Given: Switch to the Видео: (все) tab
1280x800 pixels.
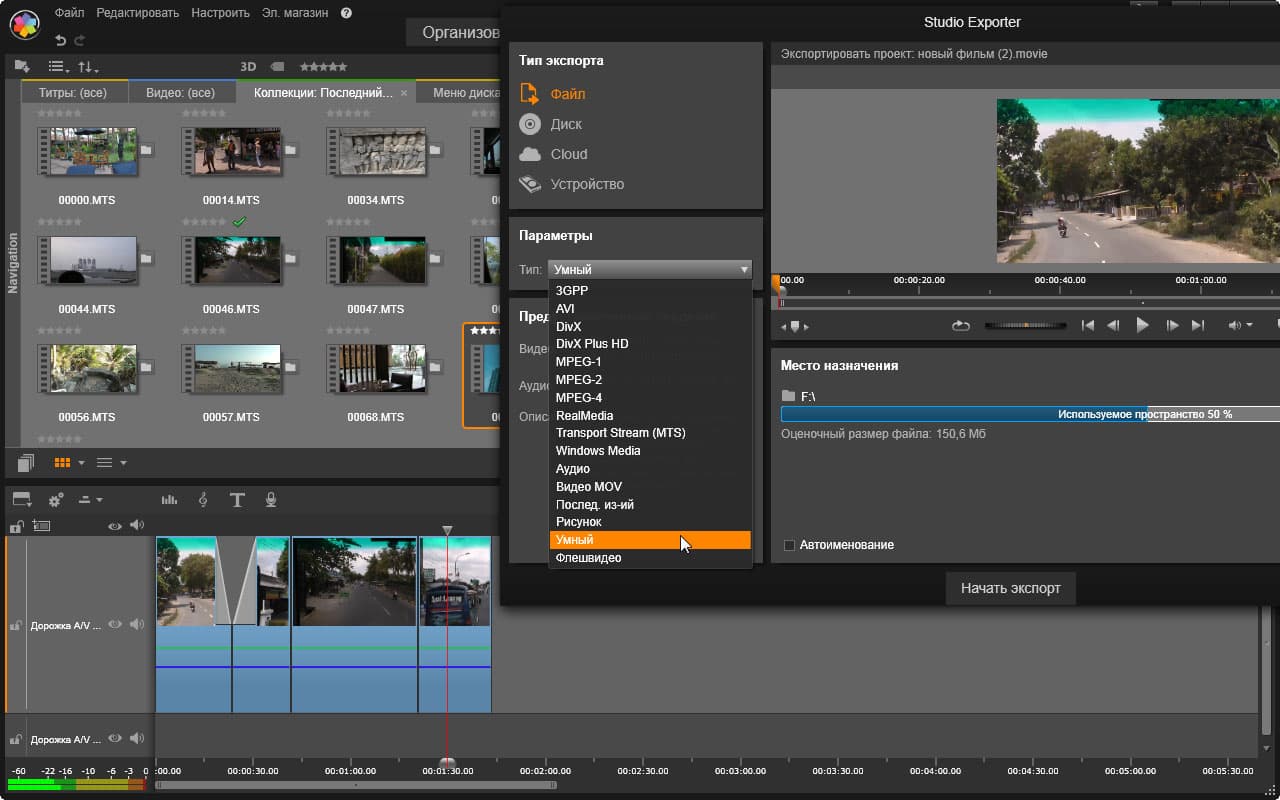Looking at the screenshot, I should click(x=181, y=92).
